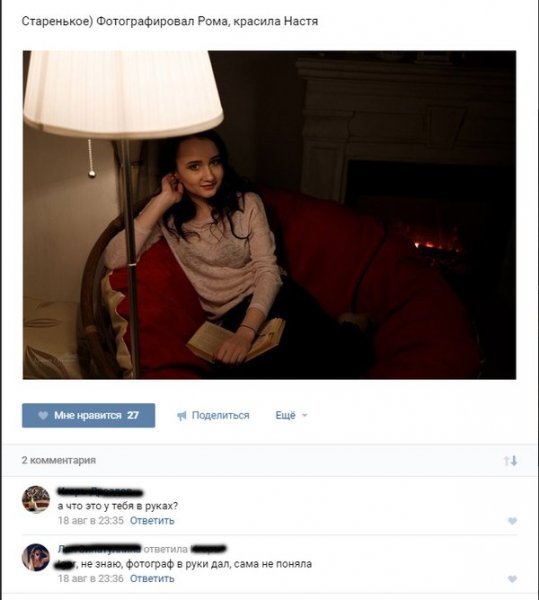Open the "18 авг в 23:35" timestamp link

point(91,520)
